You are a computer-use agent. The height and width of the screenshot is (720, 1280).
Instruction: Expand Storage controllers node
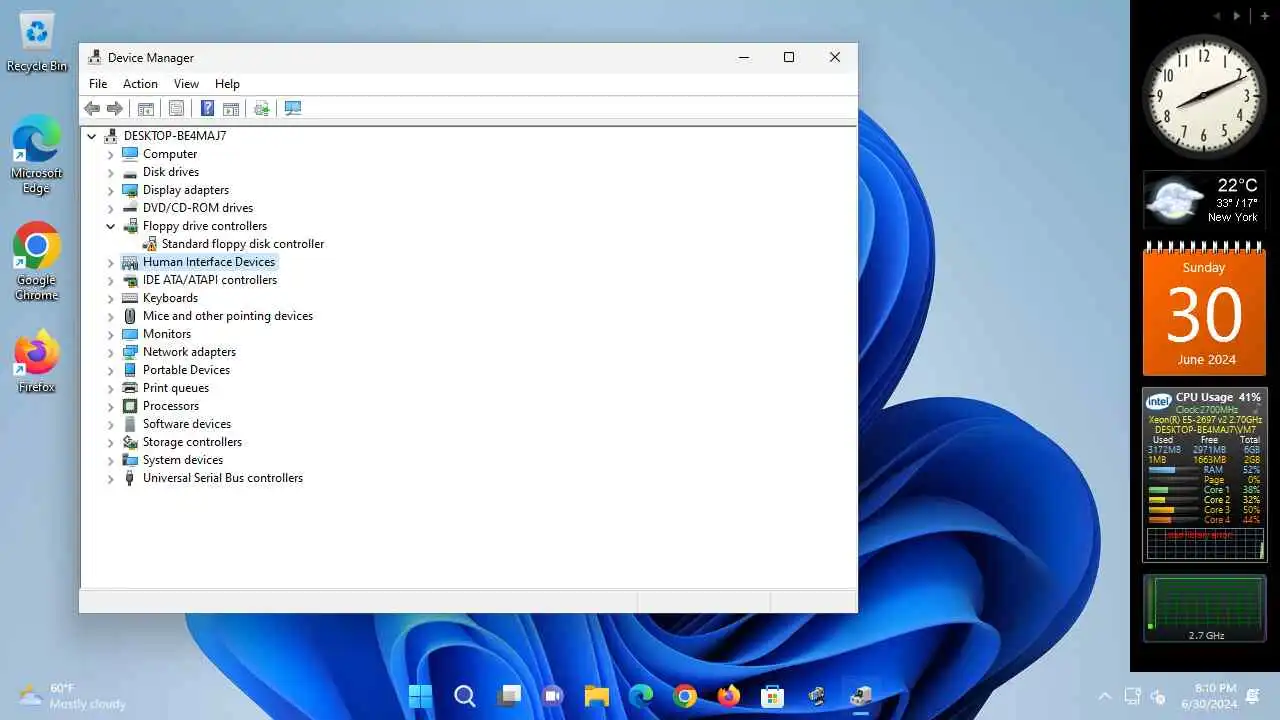(111, 442)
